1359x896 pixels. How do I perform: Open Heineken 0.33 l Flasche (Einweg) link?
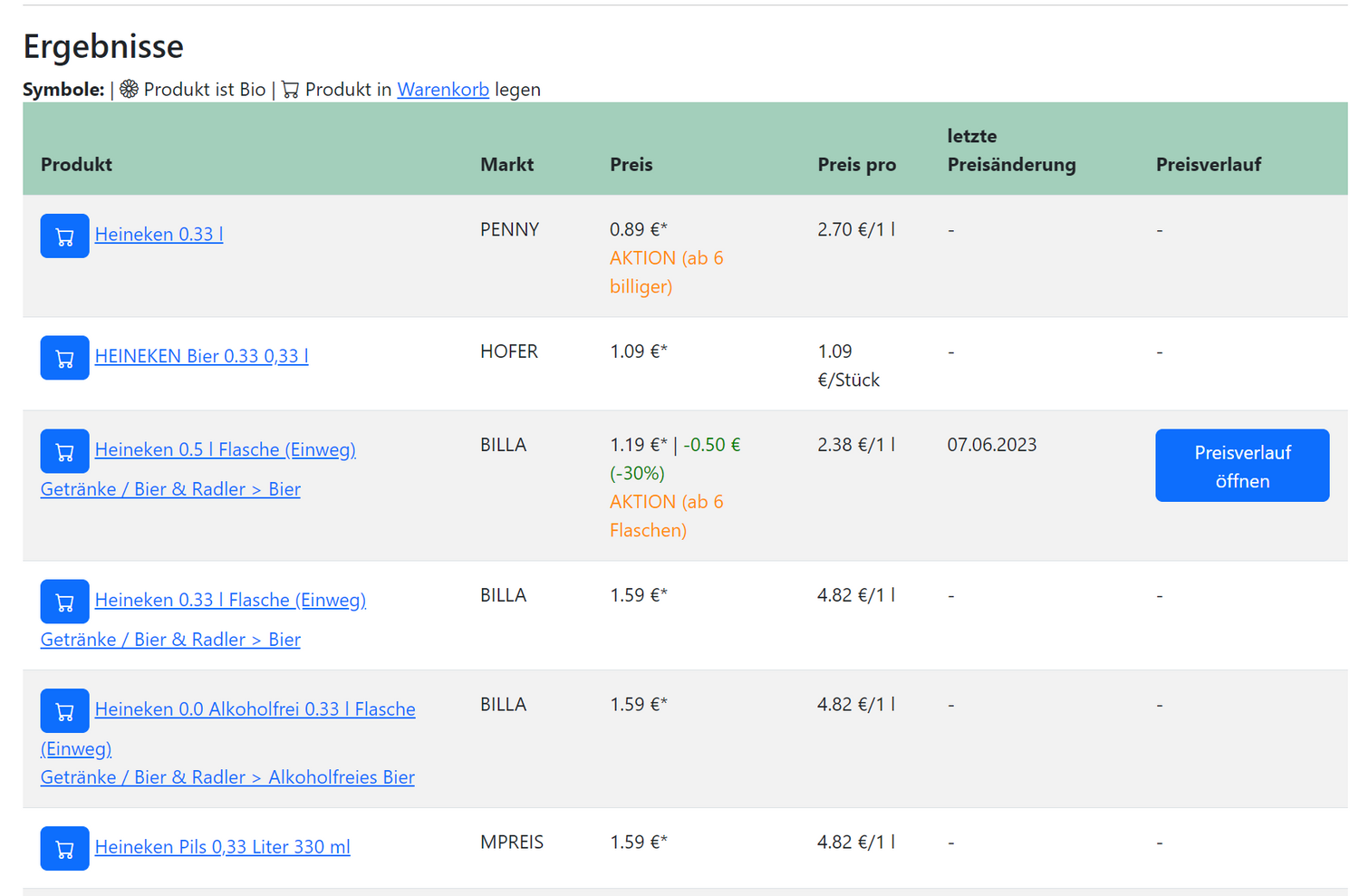230,601
